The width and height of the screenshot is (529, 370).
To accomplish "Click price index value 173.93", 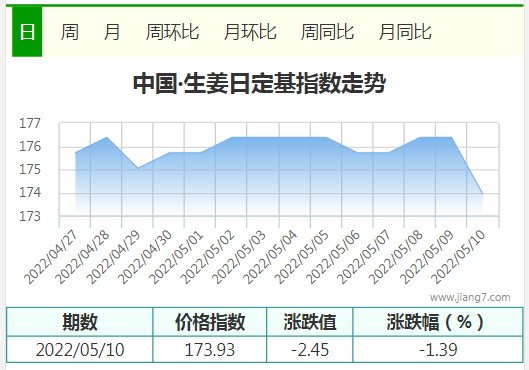I will coord(210,350).
